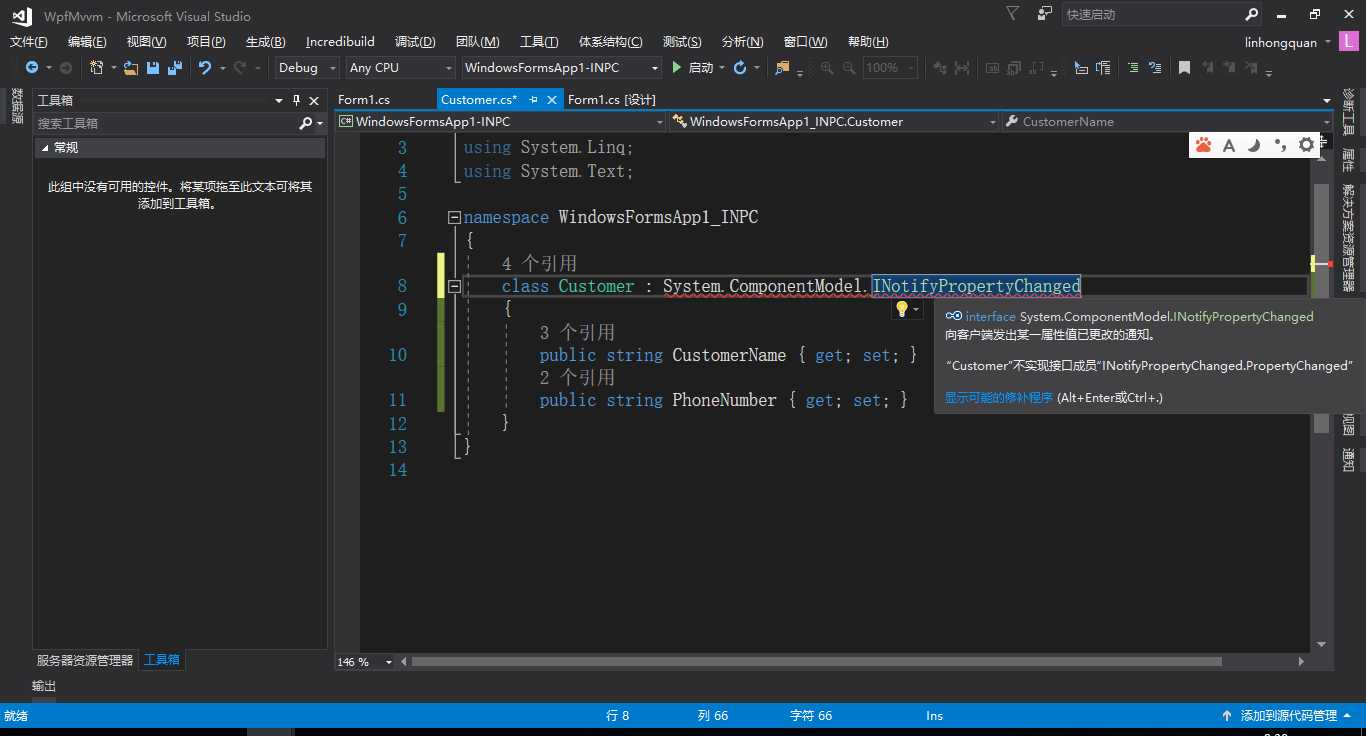The width and height of the screenshot is (1366, 736).
Task: Click the quick launch magnifier icon
Action: point(1252,15)
